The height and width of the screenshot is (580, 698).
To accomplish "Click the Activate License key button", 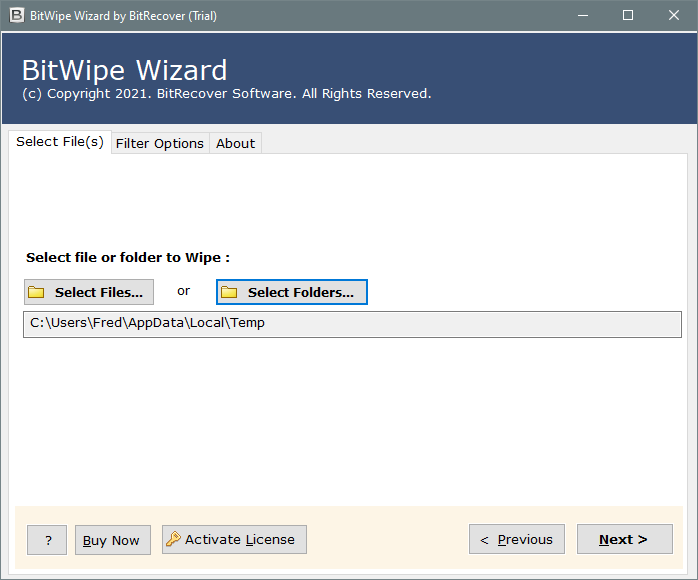I will point(234,539).
